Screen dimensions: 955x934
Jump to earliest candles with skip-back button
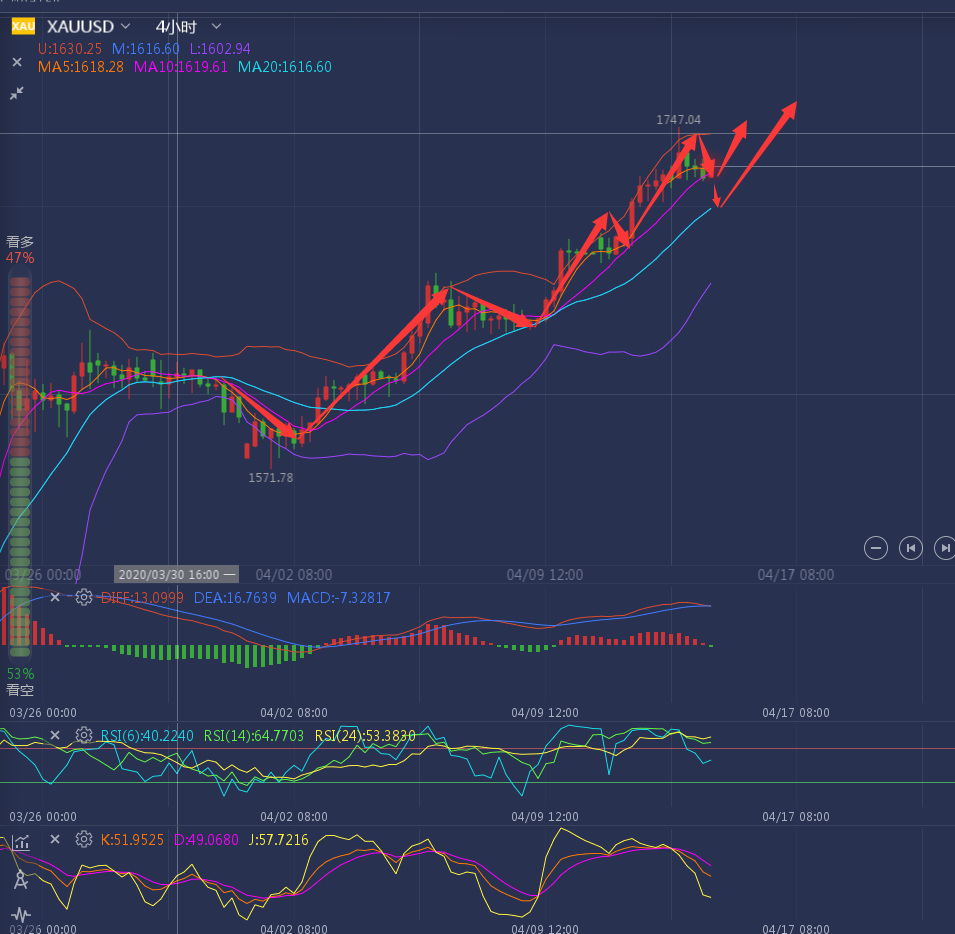coord(910,547)
